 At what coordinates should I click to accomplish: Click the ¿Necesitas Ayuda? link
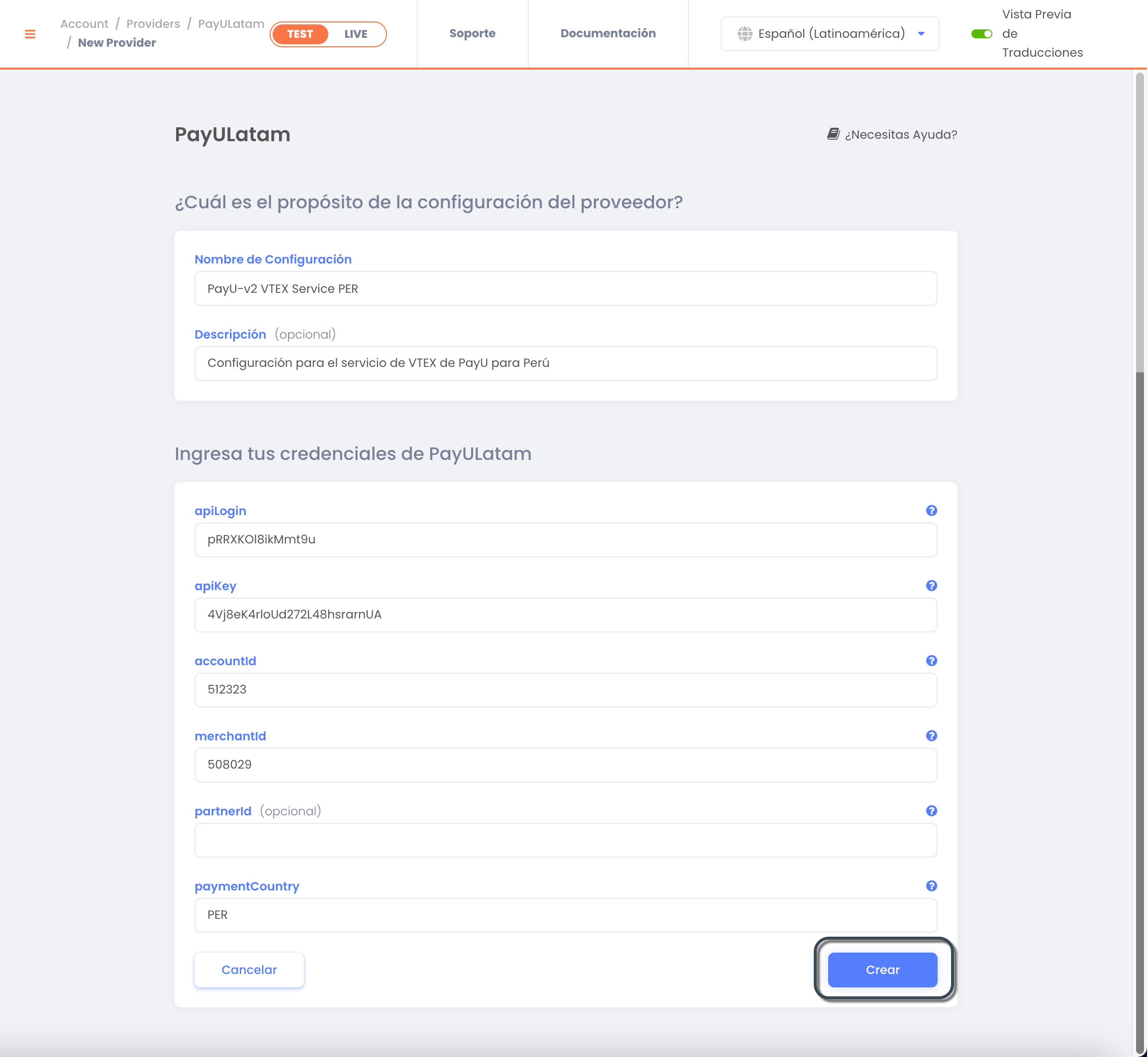tap(892, 134)
